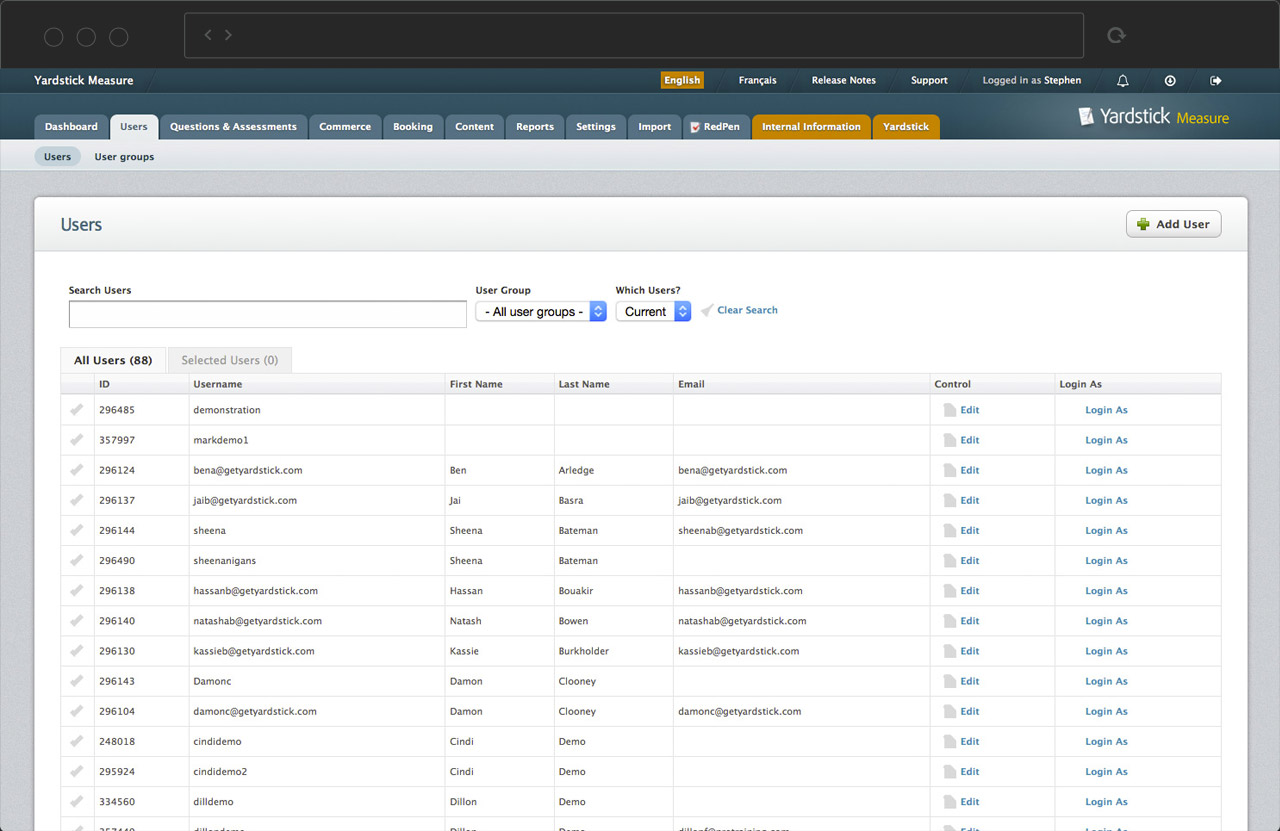Tick the checkmark for kassieb@getyardstick.com
The width and height of the screenshot is (1280, 831).
(77, 650)
